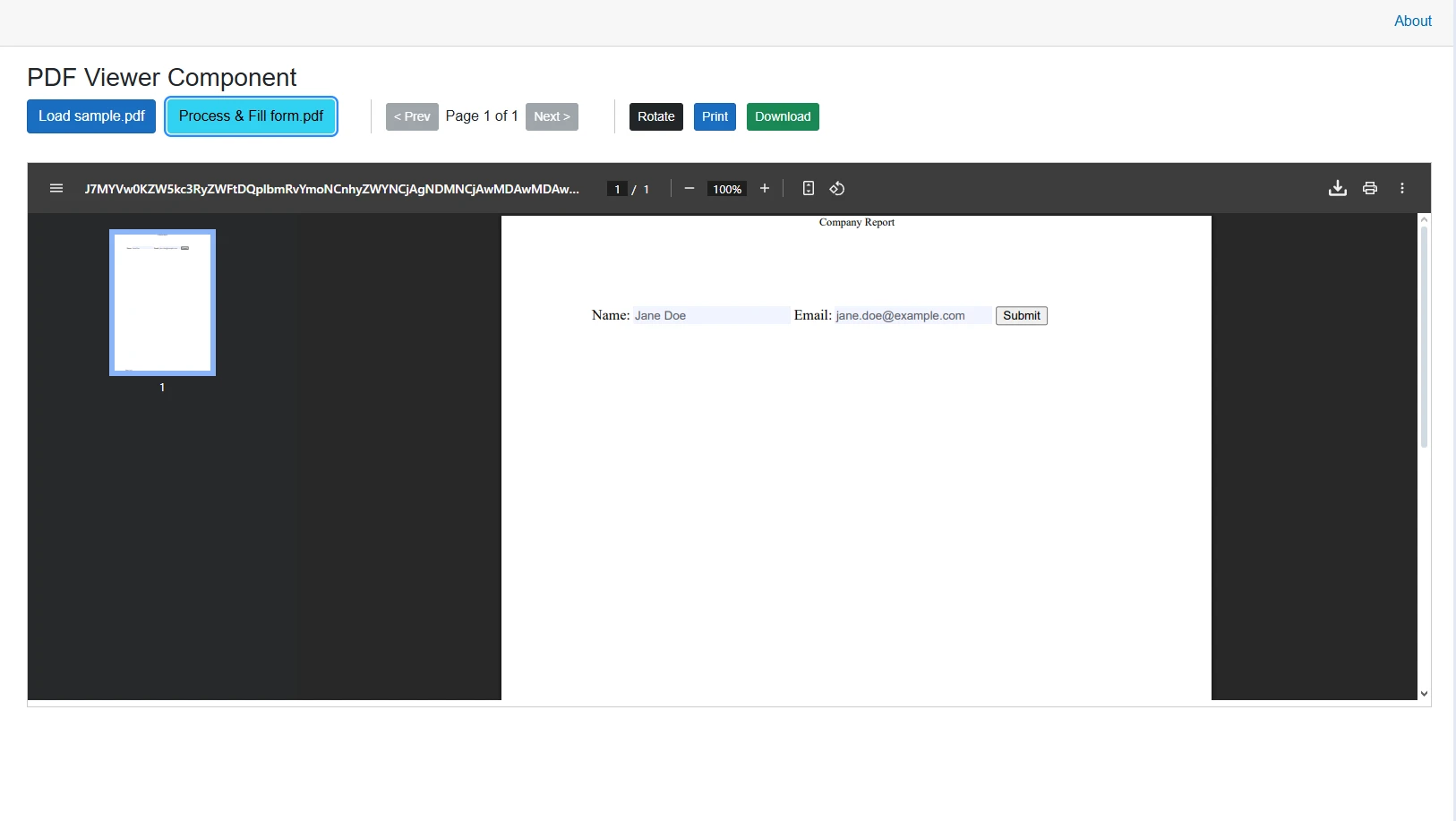Screen dimensions: 1456x821
Task: Click the blue Print button
Action: (x=715, y=116)
